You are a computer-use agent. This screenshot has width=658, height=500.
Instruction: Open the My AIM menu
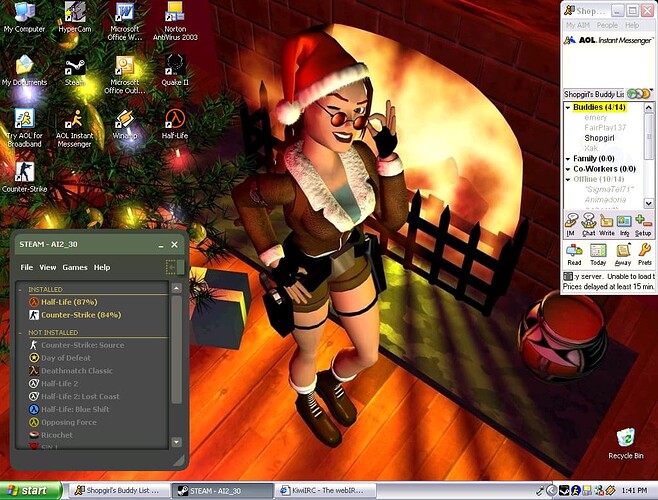[x=577, y=25]
